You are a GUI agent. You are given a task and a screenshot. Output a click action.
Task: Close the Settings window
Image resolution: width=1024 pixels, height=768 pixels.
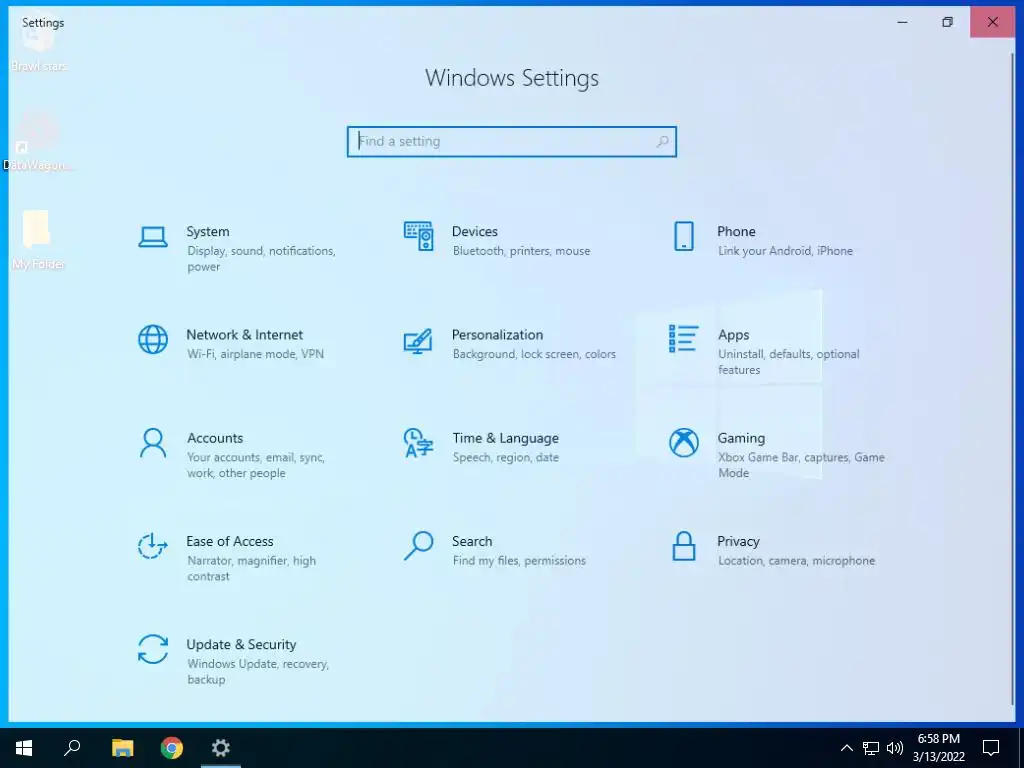[993, 22]
